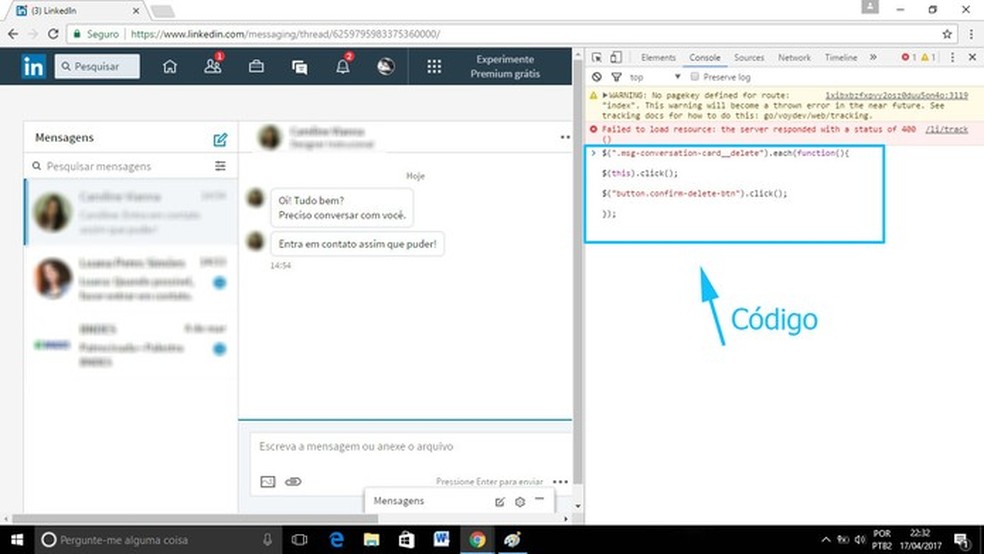984x554 pixels.
Task: Click the DevTools warning count indicator
Action: pyautogui.click(x=928, y=57)
